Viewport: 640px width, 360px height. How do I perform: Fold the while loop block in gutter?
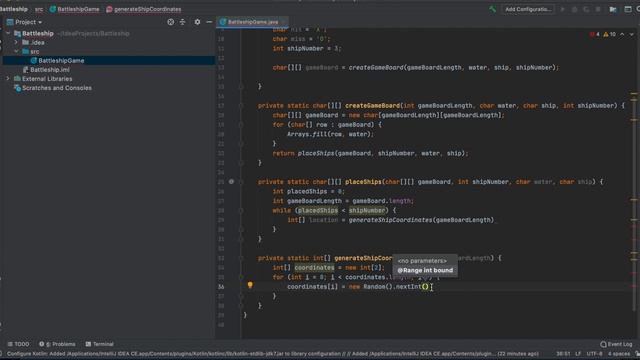point(241,211)
